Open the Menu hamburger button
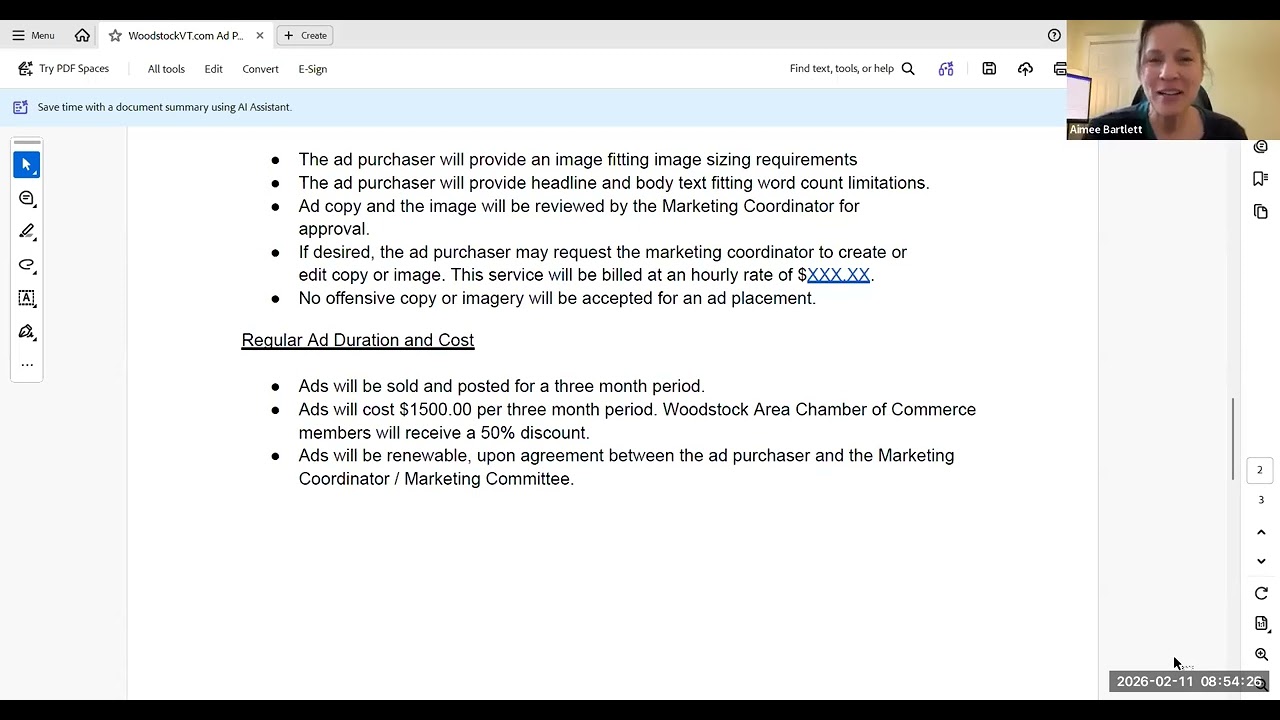 pyautogui.click(x=33, y=35)
